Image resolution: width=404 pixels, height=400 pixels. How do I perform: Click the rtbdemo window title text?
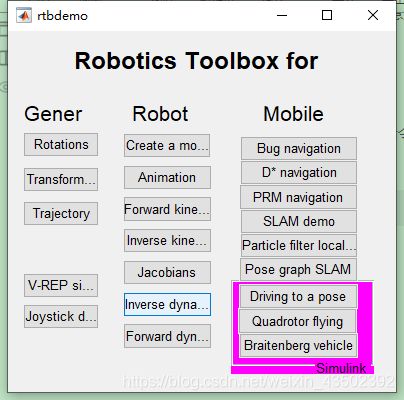click(x=62, y=16)
